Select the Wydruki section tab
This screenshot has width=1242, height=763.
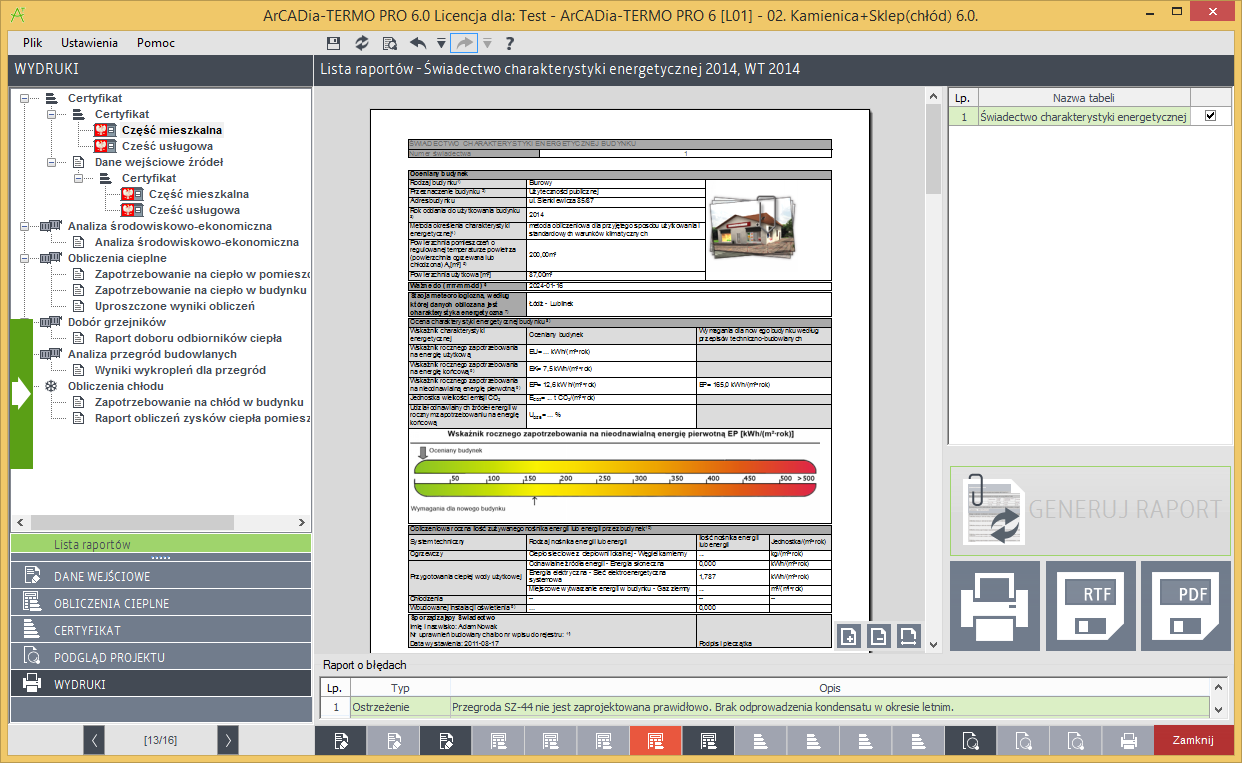coord(161,684)
